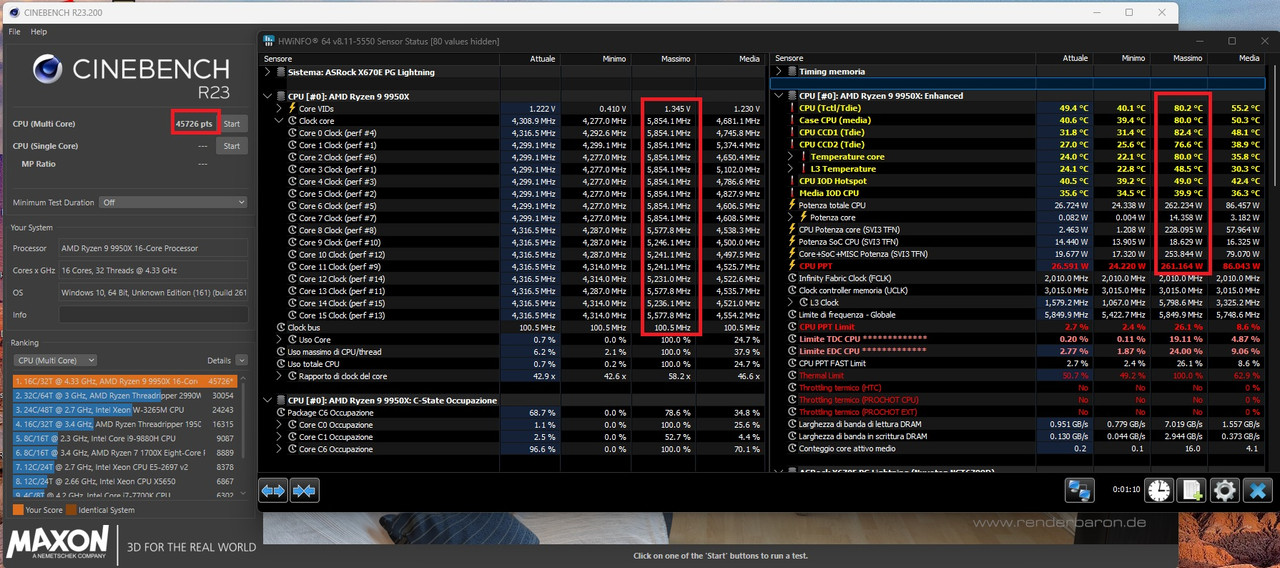Viewport: 1280px width, 568px height.
Task: Click the circle icon beside Uso totale CPU
Action: pyautogui.click(x=281, y=364)
